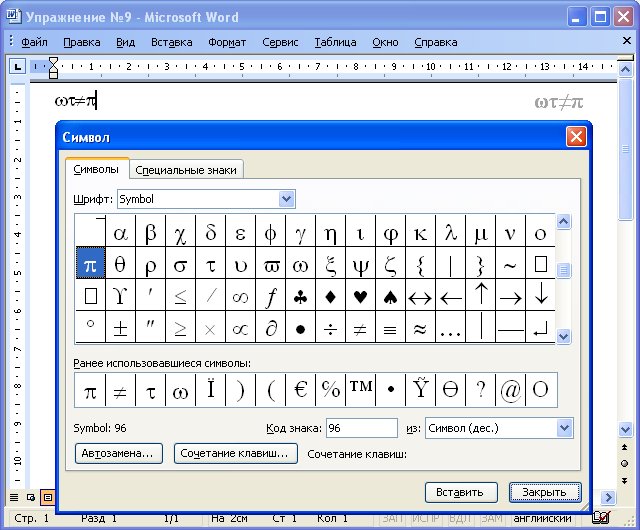Click the indent marker on the ruler
This screenshot has width=640, height=530.
click(53, 67)
